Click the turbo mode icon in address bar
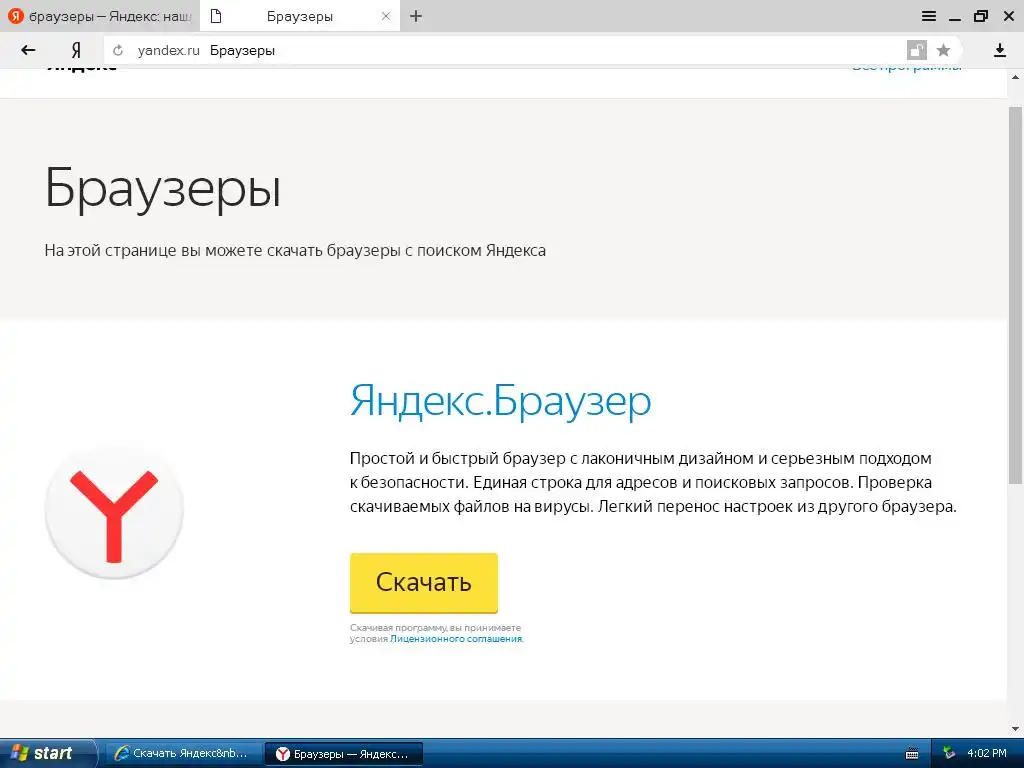1024x768 pixels. tap(916, 50)
